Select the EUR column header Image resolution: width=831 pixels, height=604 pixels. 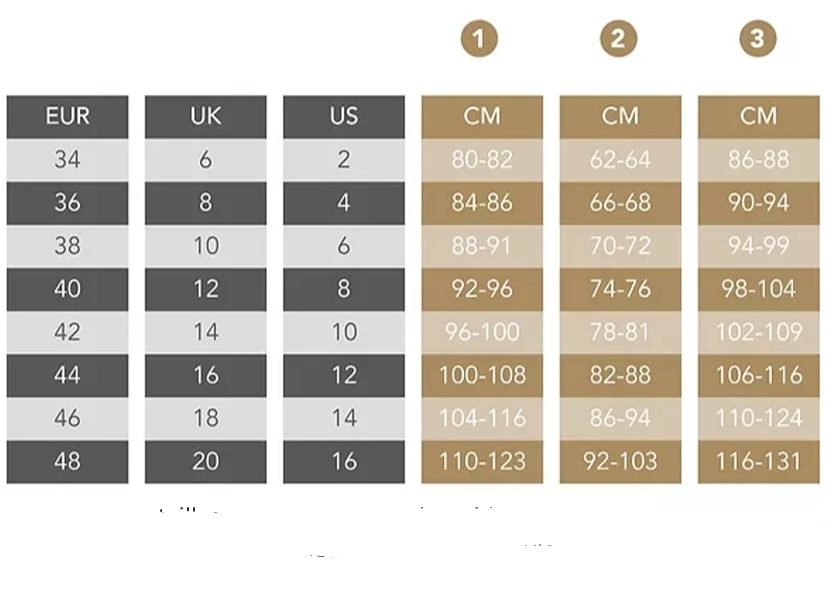(68, 116)
